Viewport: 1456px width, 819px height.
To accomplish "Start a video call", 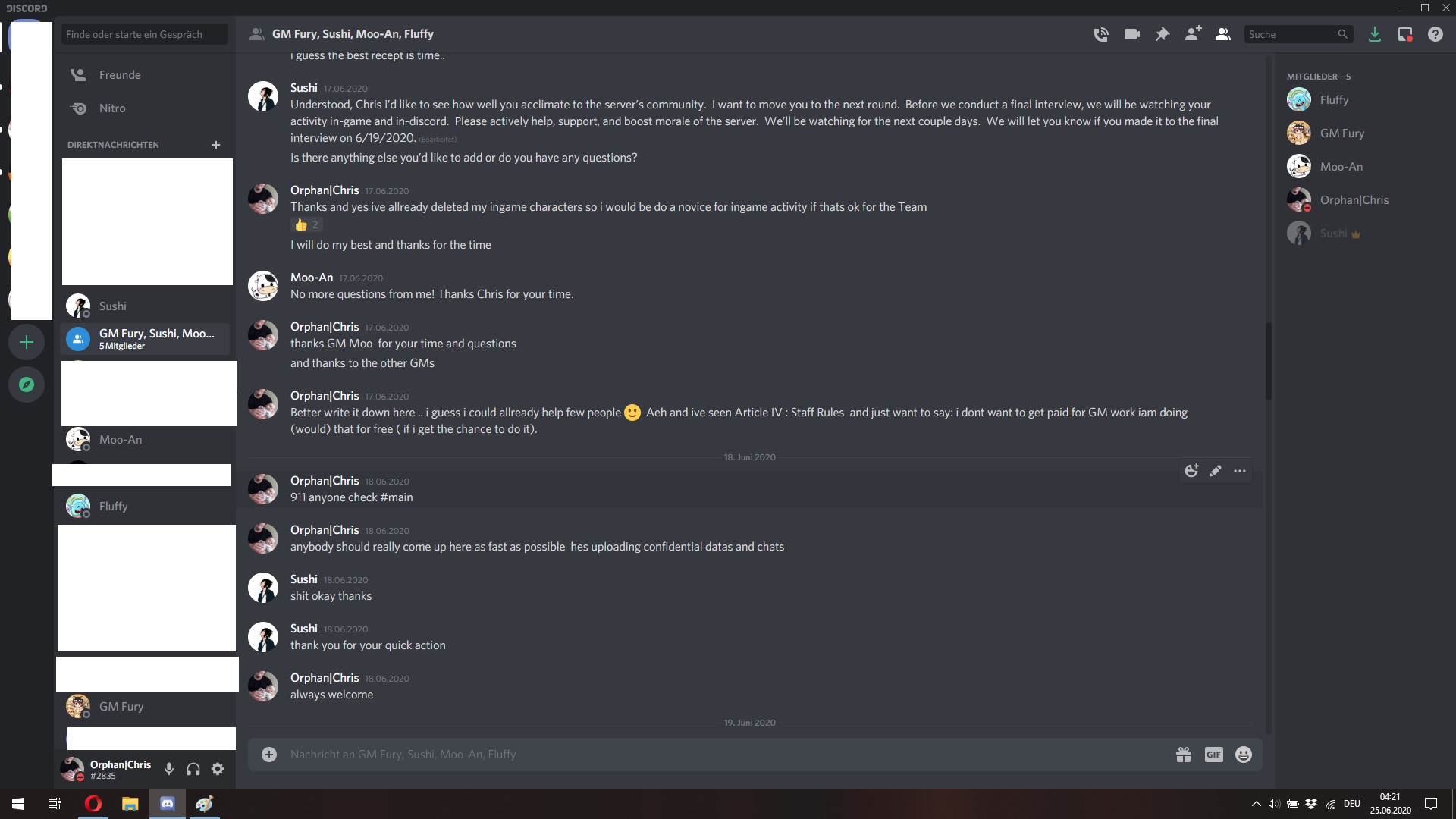I will [x=1132, y=34].
